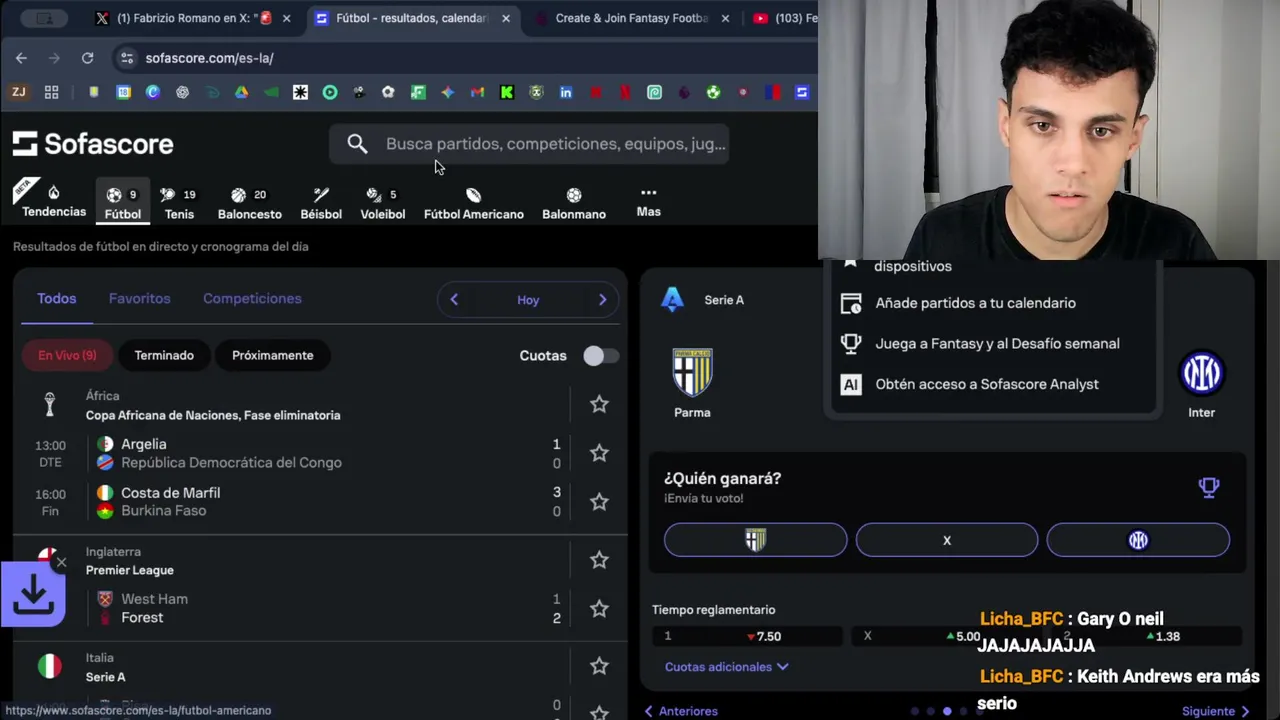Favorite the Premier League competition
The image size is (1280, 720).
point(599,560)
